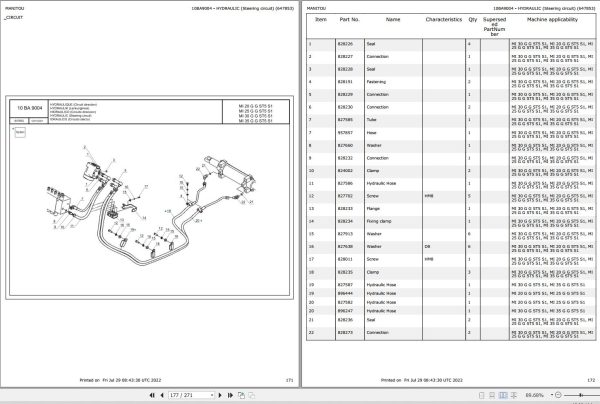The image size is (600, 404).
Task: Click the 10 BA 9004 diagram title
Action: pyautogui.click(x=30, y=108)
